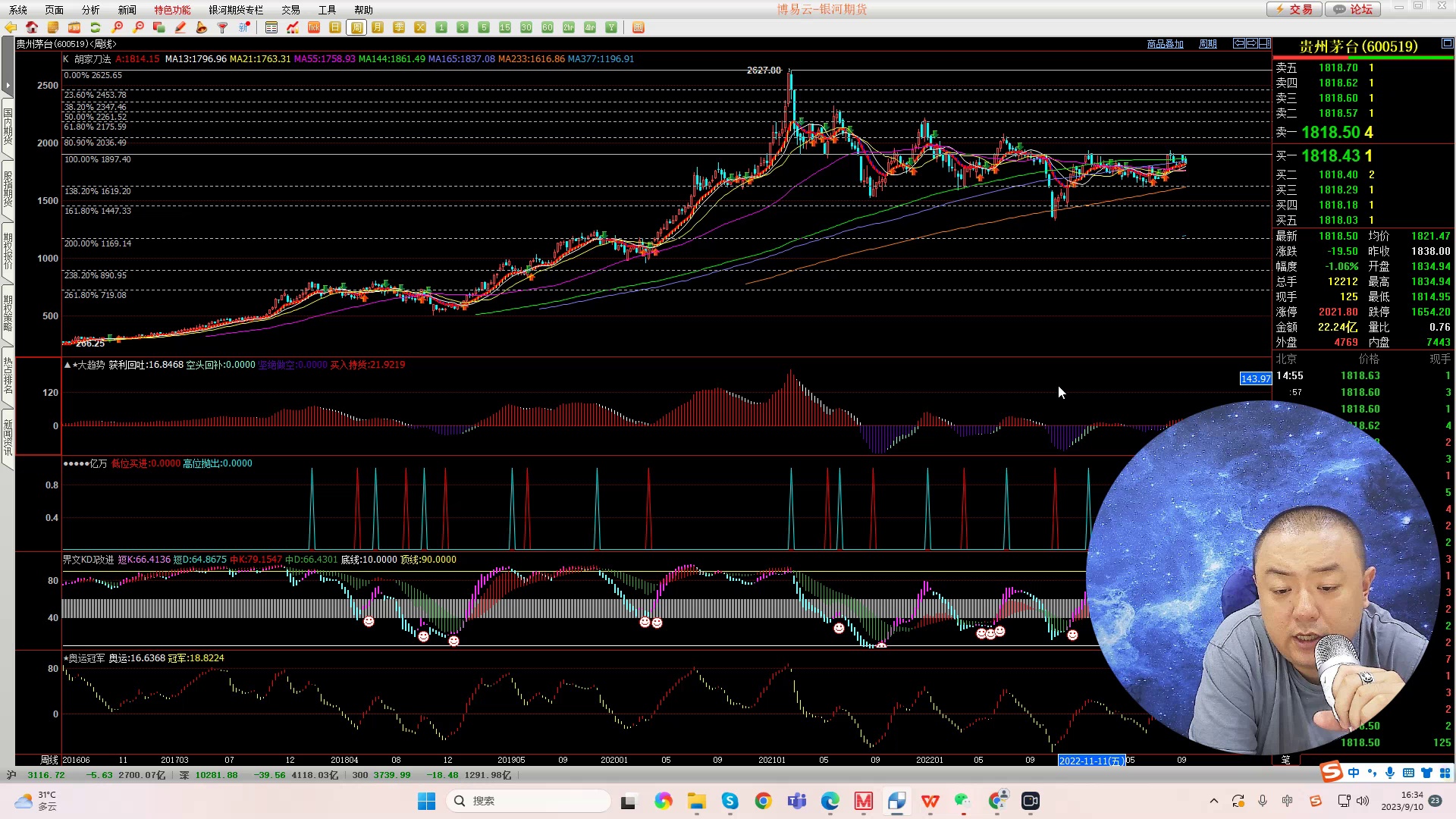The image size is (1456, 819).
Task: Open the Tick chart view icon
Action: [314, 27]
